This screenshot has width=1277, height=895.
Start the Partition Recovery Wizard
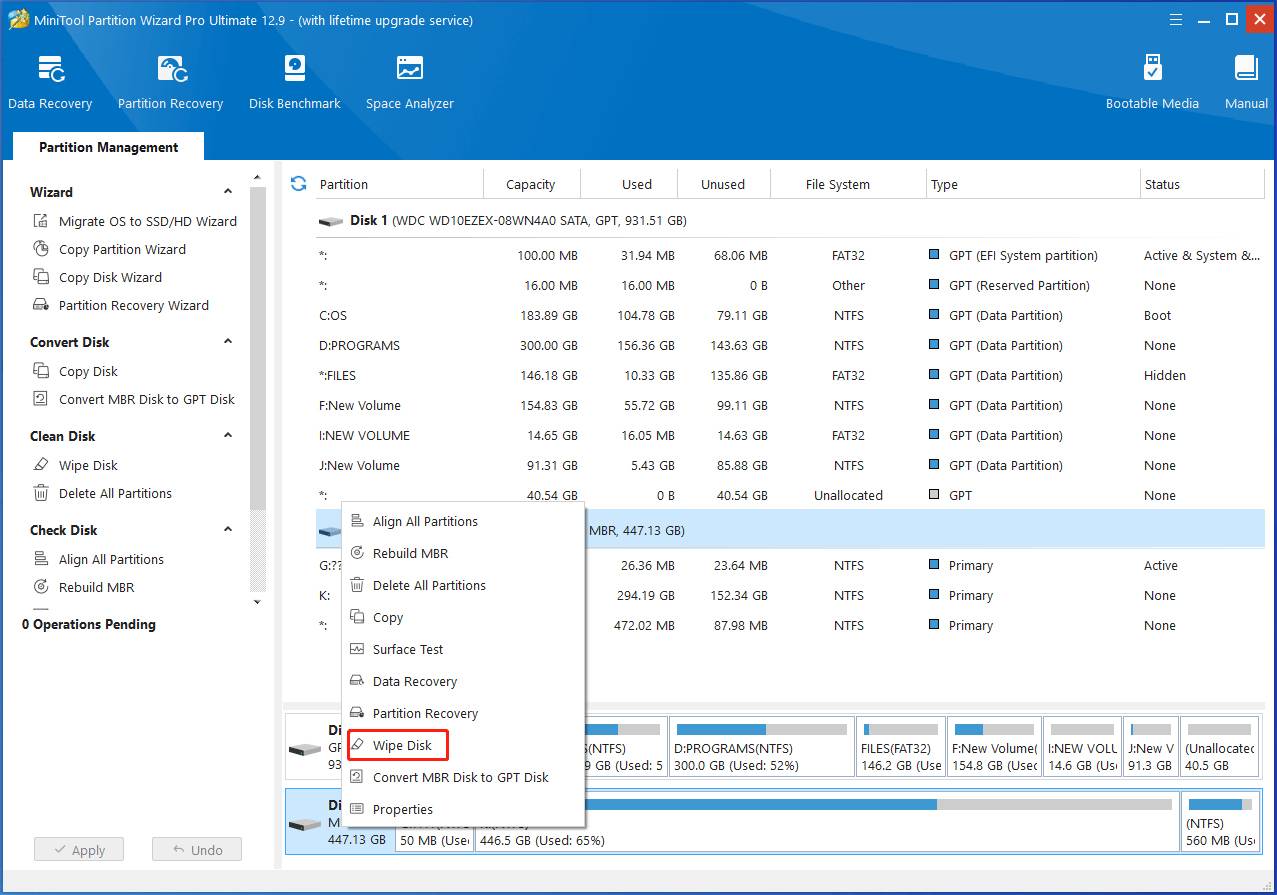(x=121, y=305)
